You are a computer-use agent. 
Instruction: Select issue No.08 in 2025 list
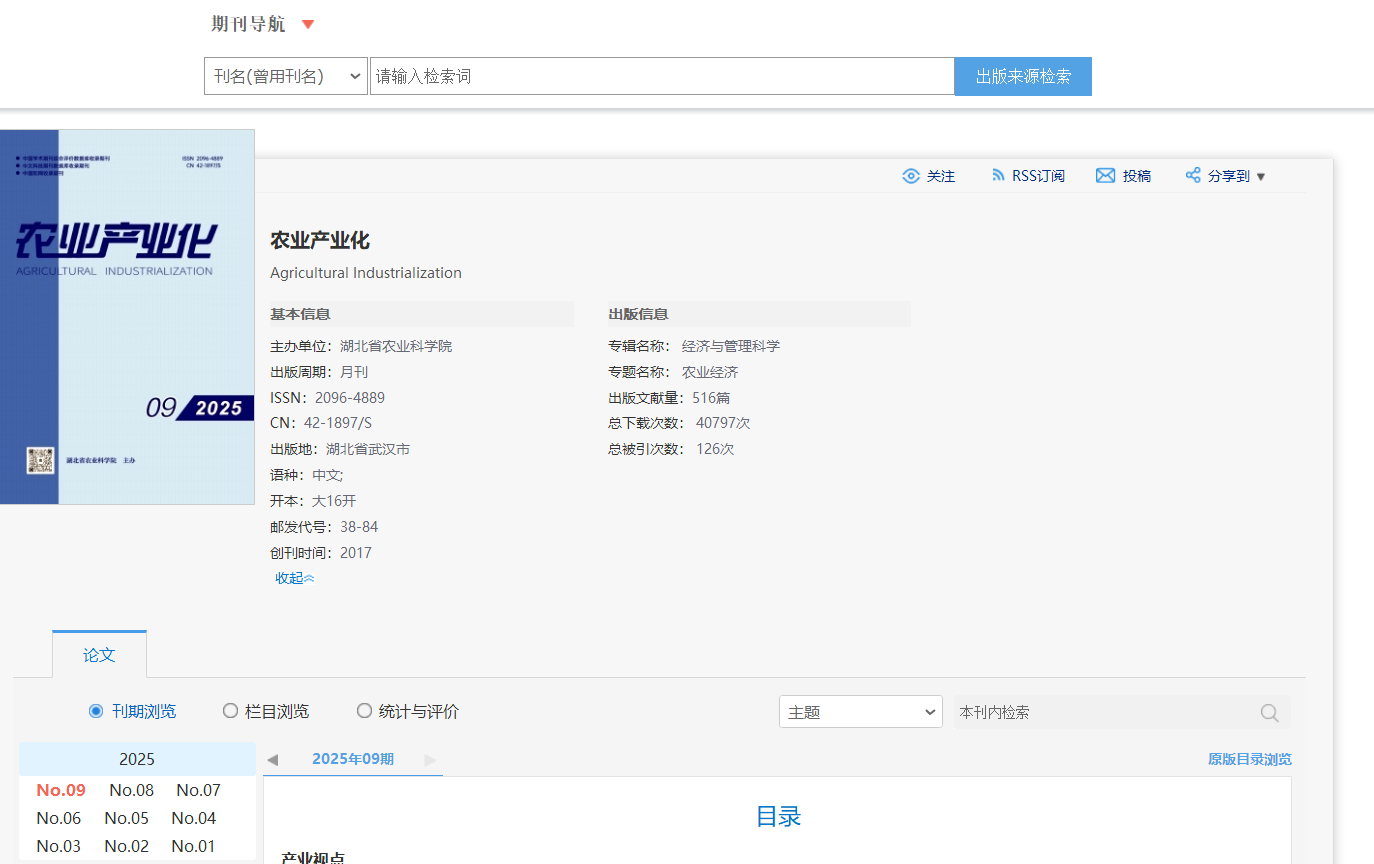pos(131,790)
